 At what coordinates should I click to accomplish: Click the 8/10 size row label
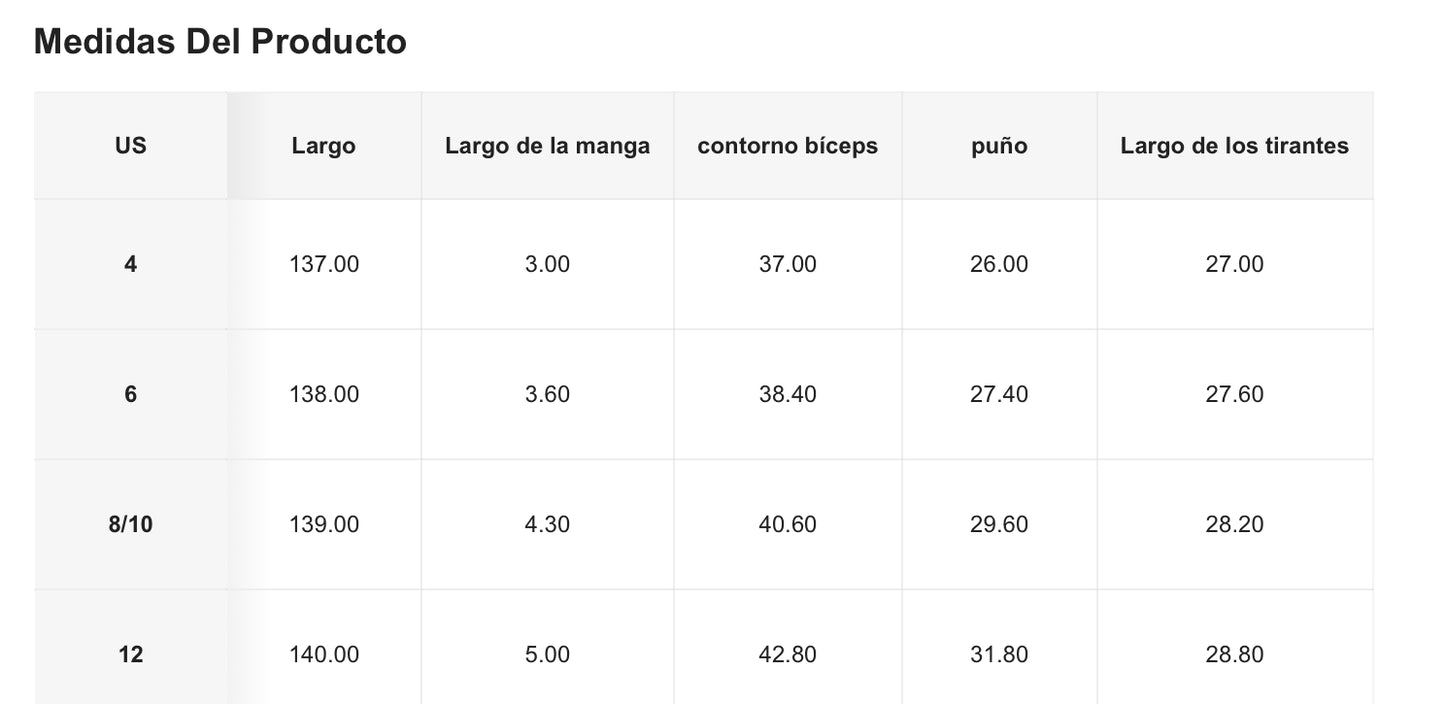(x=130, y=525)
